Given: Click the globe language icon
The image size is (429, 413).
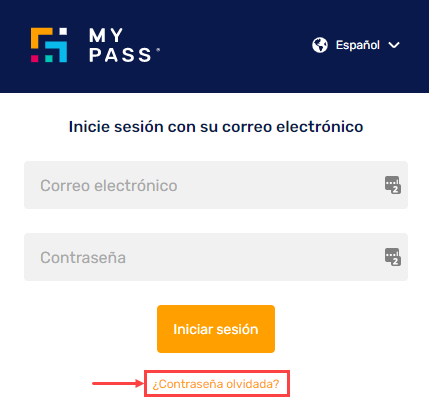Looking at the screenshot, I should click(x=320, y=45).
